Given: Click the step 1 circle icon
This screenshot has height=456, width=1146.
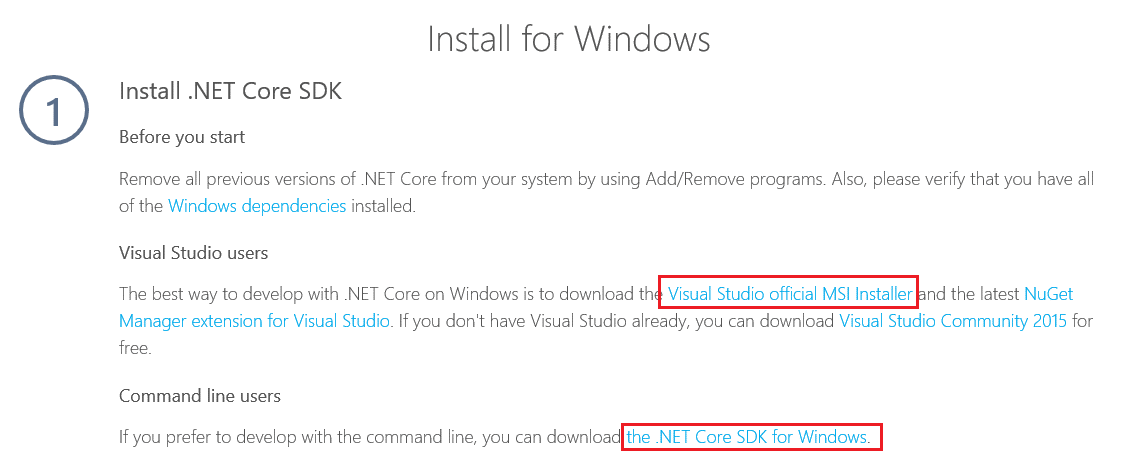Looking at the screenshot, I should click(53, 112).
